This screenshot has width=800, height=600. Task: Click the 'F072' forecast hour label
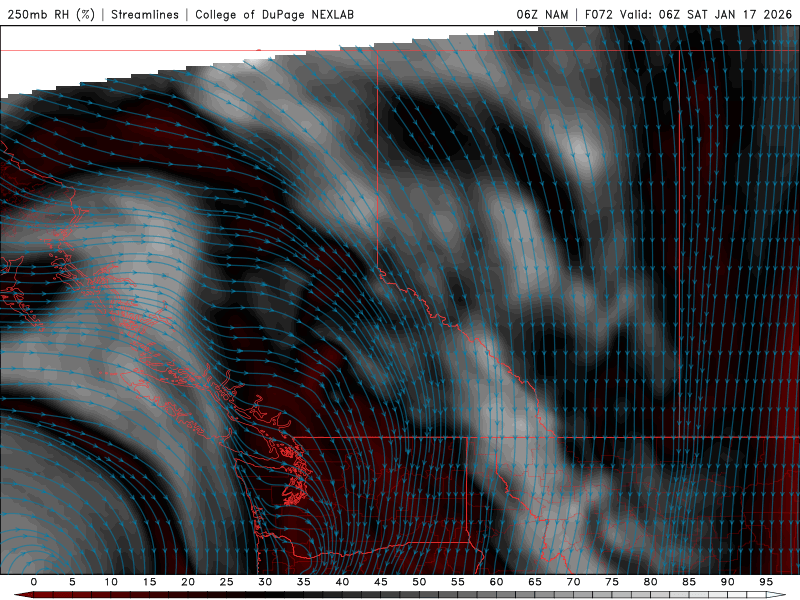(598, 14)
